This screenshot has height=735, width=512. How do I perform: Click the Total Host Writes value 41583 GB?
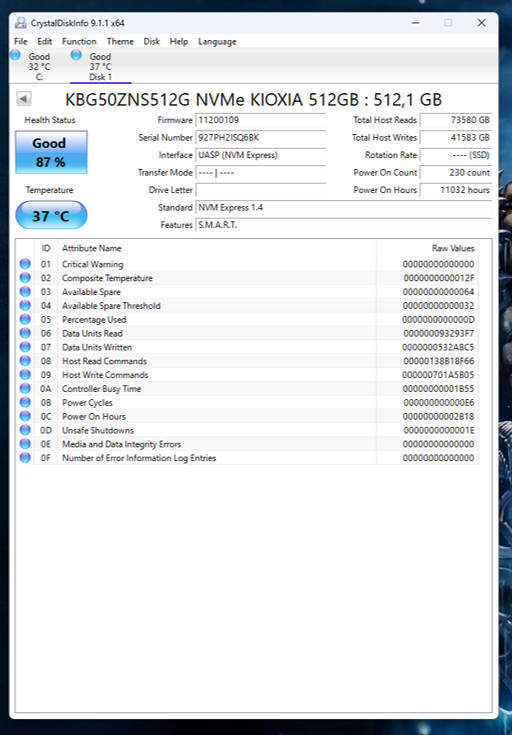(456, 138)
